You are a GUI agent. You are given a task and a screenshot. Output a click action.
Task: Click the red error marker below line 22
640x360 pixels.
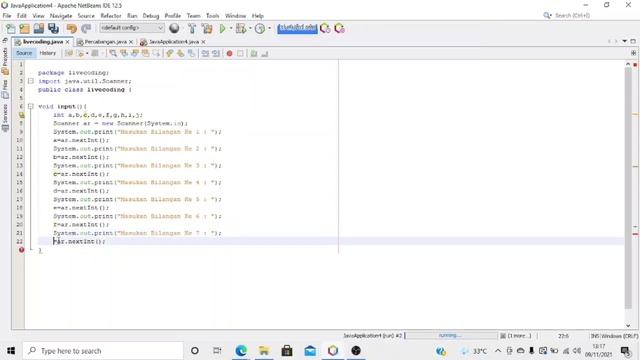(21, 250)
